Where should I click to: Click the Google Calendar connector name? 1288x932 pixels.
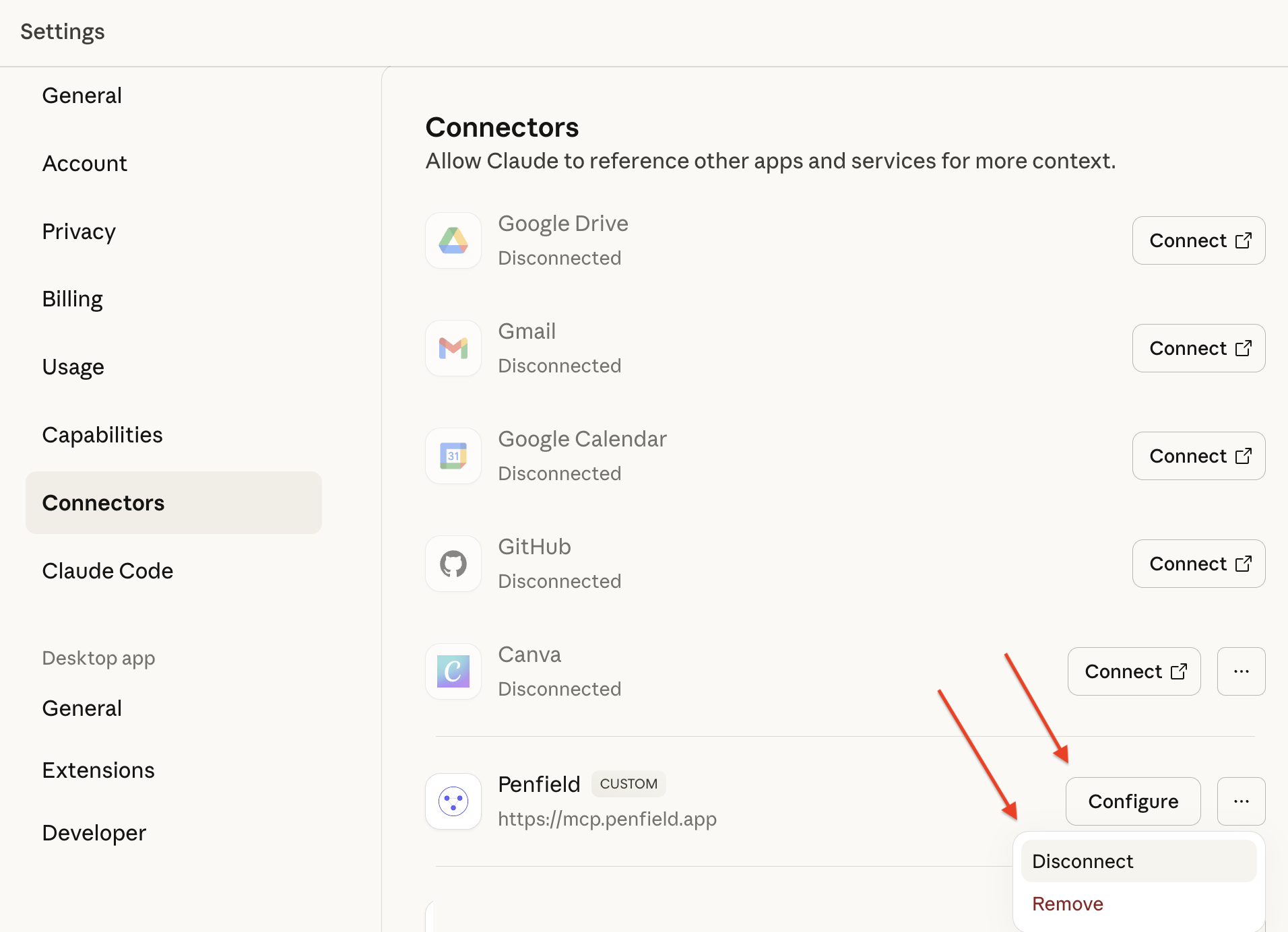pyautogui.click(x=583, y=439)
